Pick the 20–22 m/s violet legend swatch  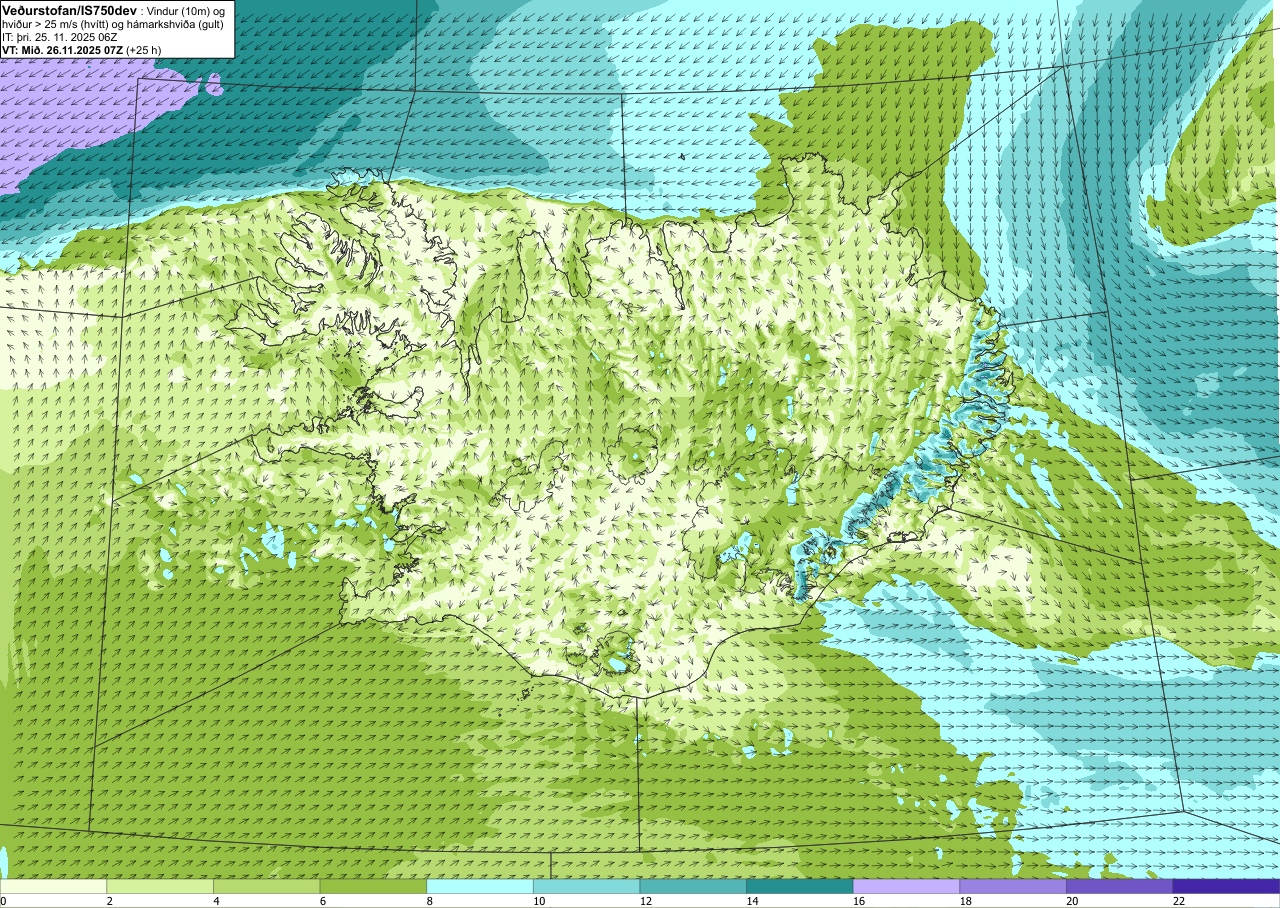[x=1120, y=886]
